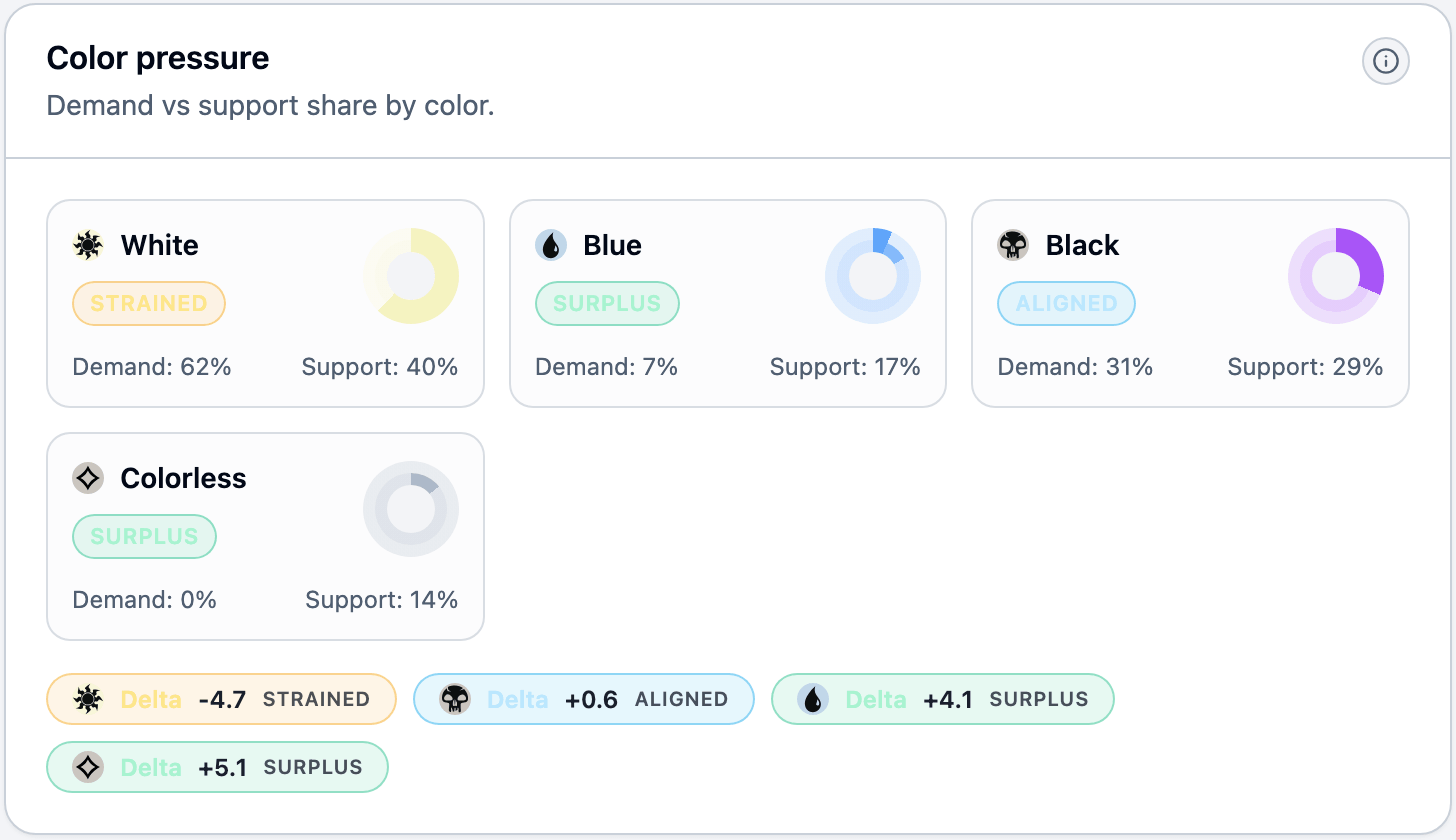Click the SURPLUS badge on Blue card
This screenshot has height=840, width=1456.
point(607,303)
